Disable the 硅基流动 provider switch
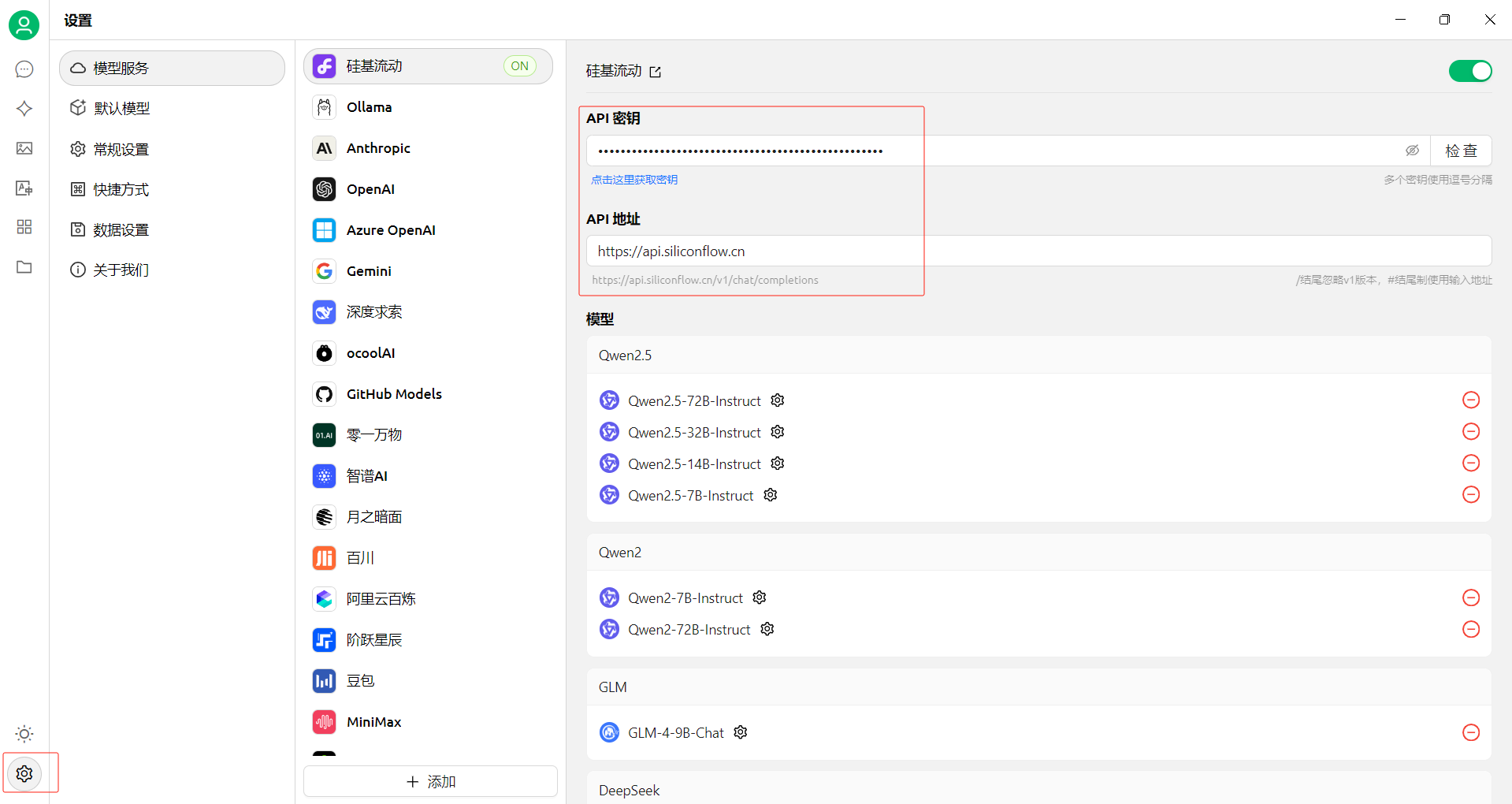The image size is (1512, 804). tap(1469, 71)
